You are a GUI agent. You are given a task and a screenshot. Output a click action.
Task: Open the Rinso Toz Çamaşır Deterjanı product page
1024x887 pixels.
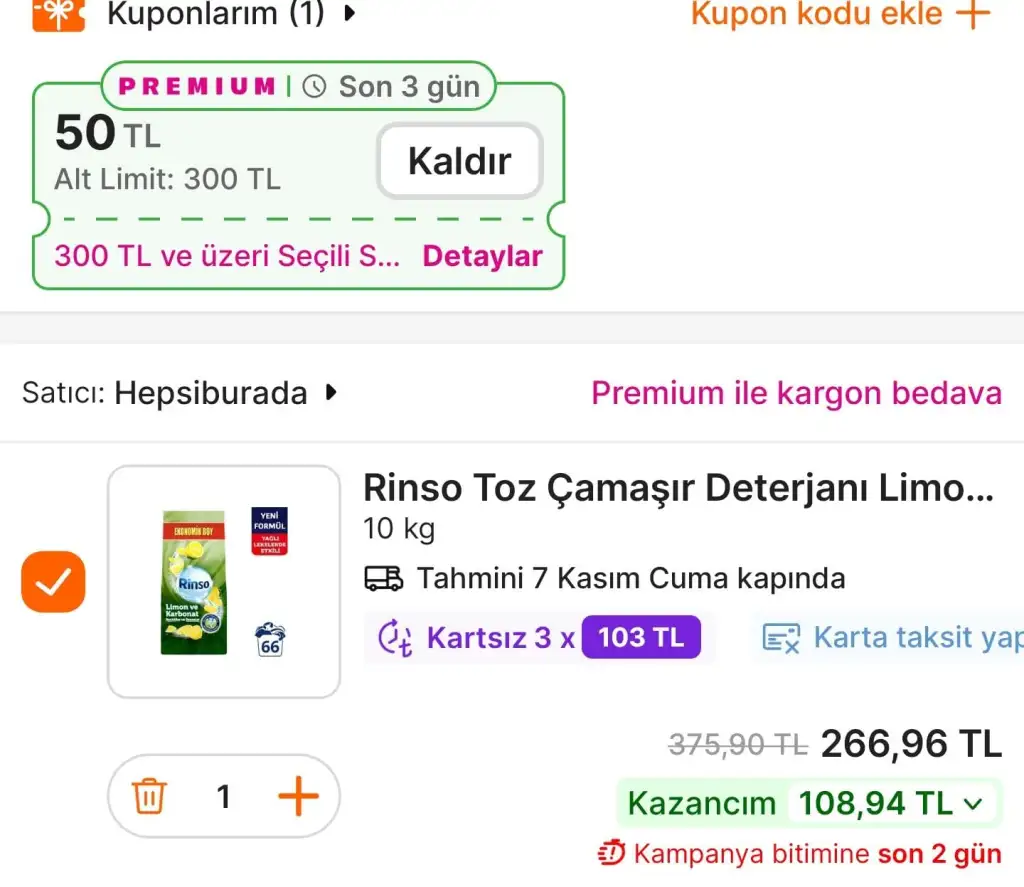tap(679, 489)
